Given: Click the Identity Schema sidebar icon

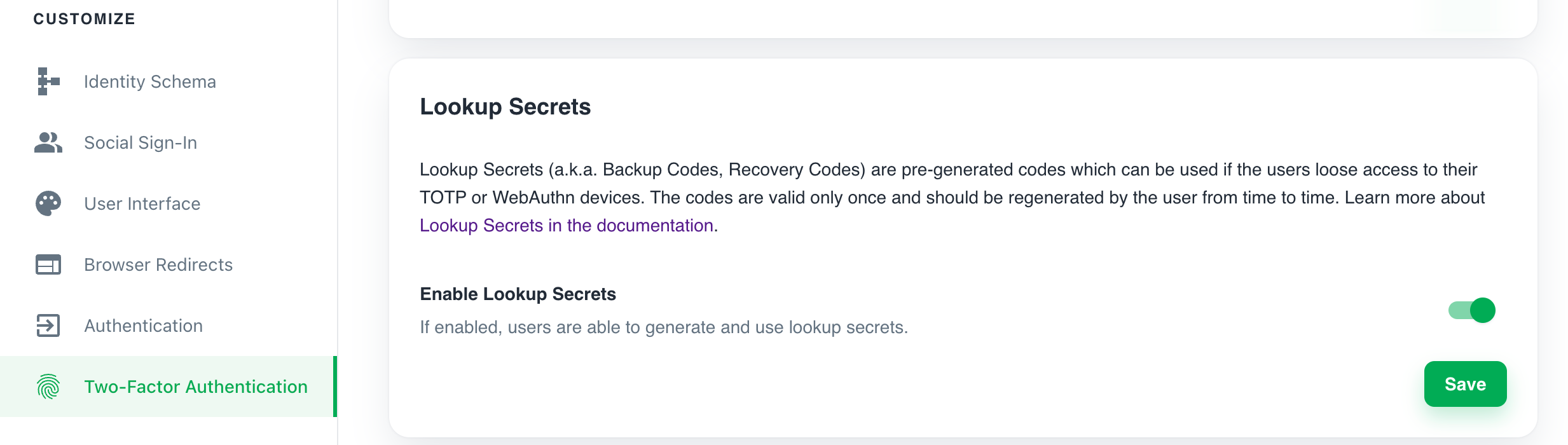Looking at the screenshot, I should click(x=47, y=81).
